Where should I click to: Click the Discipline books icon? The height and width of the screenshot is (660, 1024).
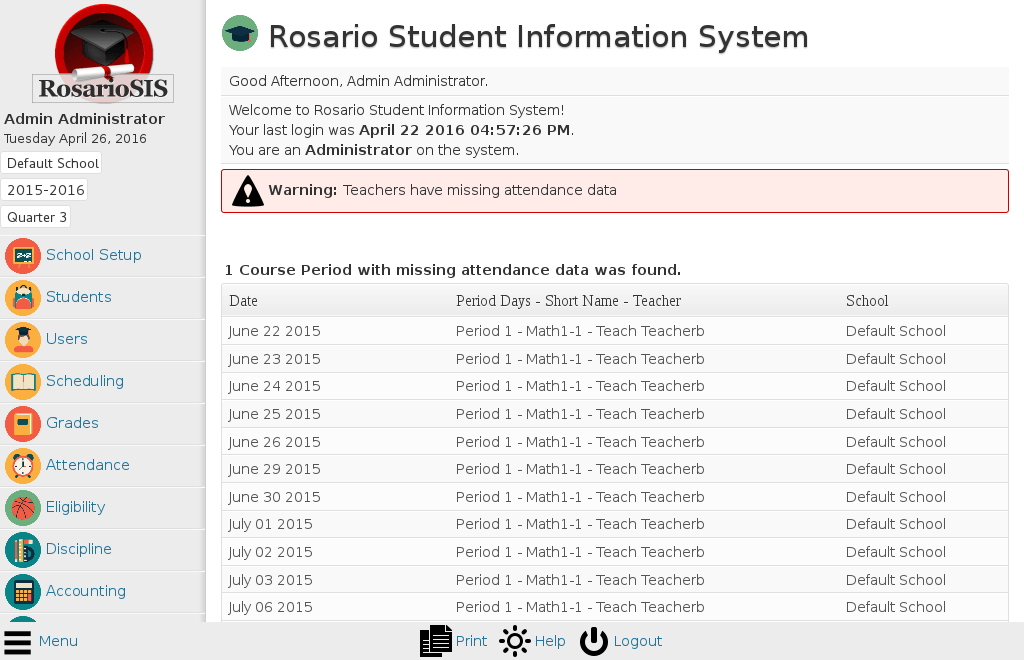click(x=23, y=549)
